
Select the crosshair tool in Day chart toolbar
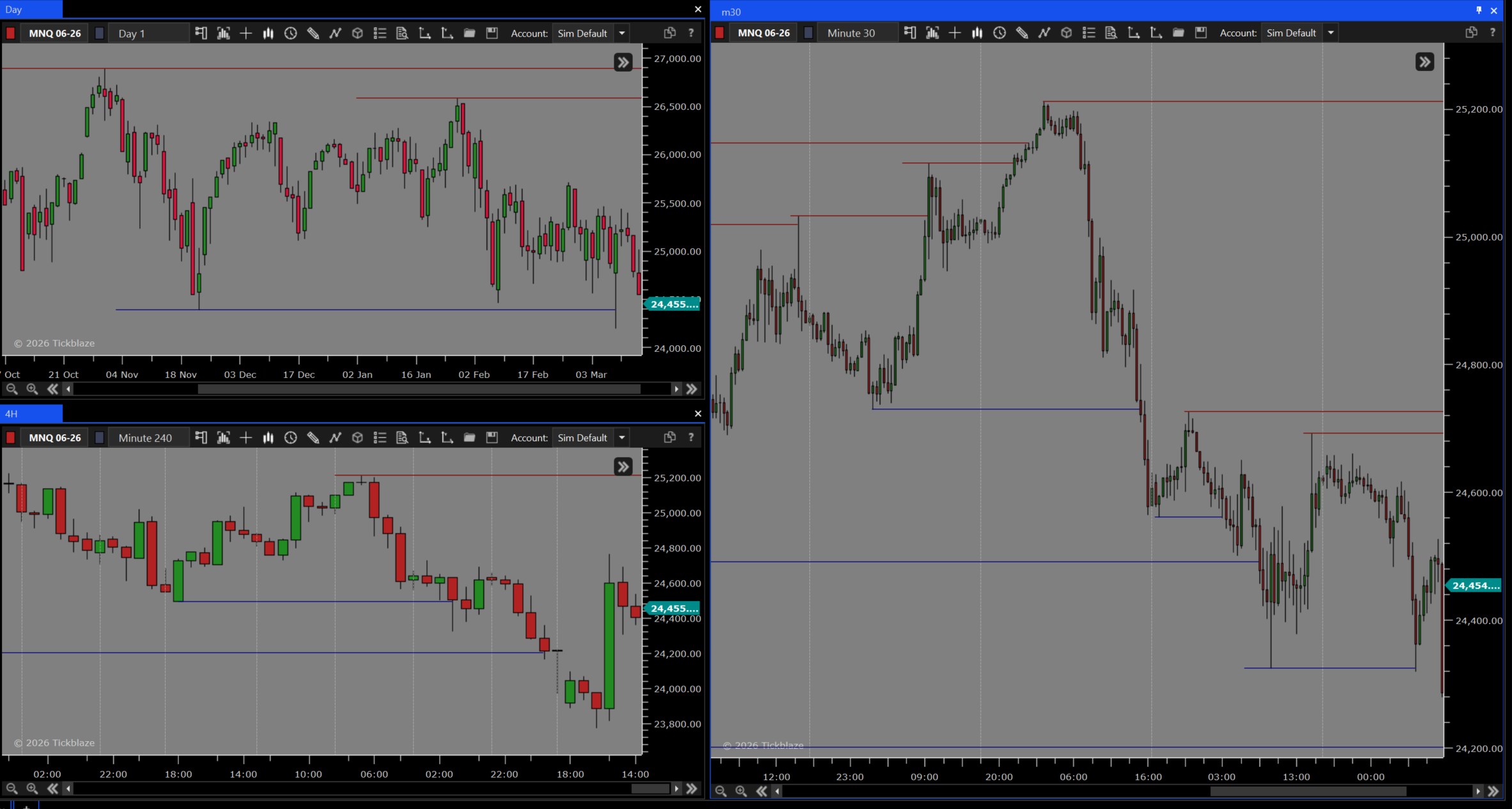click(246, 33)
